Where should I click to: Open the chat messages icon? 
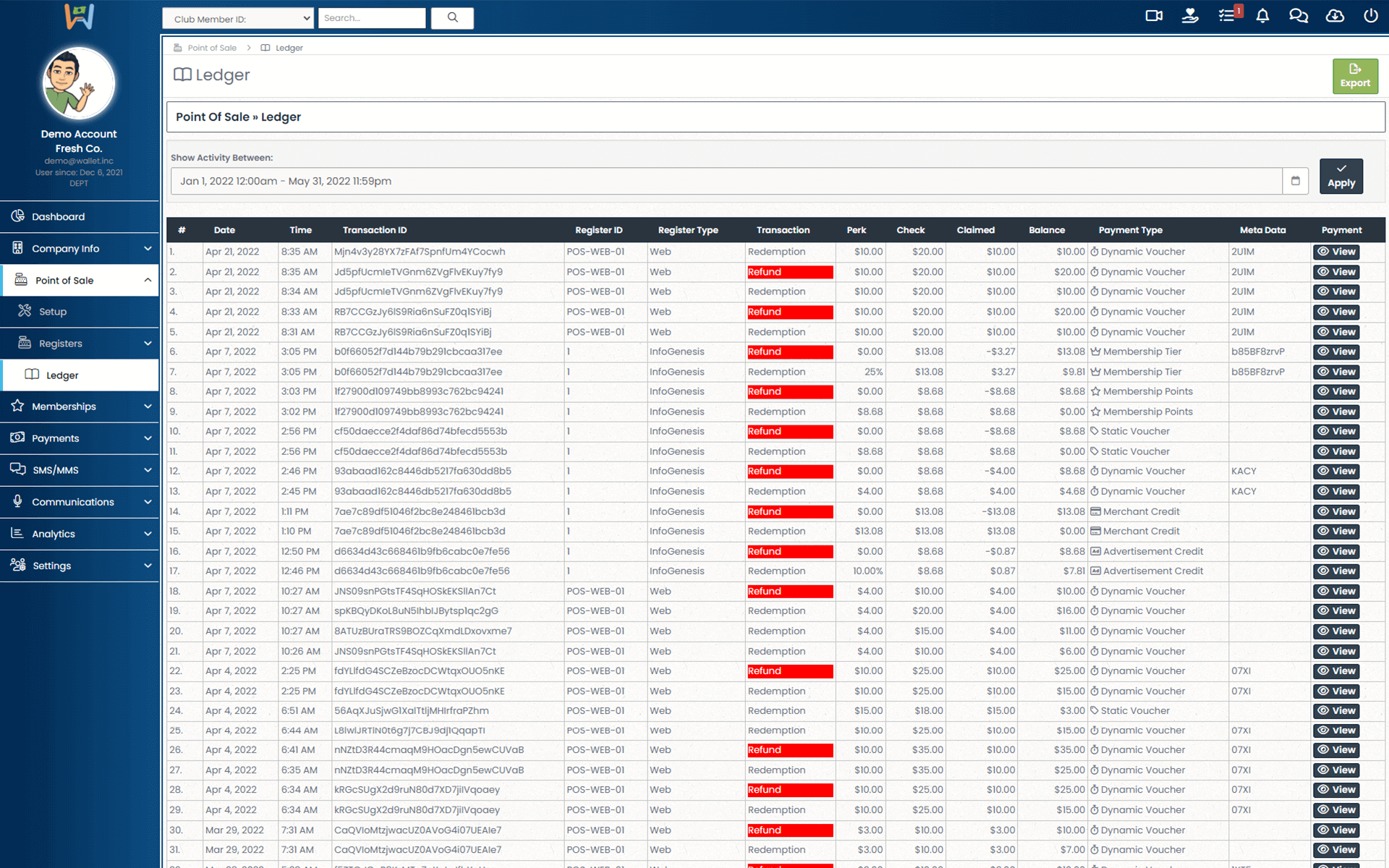(x=1299, y=16)
